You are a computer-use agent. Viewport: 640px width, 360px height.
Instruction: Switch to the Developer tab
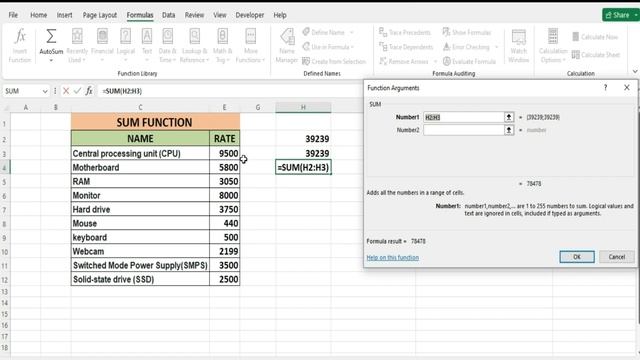tap(249, 15)
